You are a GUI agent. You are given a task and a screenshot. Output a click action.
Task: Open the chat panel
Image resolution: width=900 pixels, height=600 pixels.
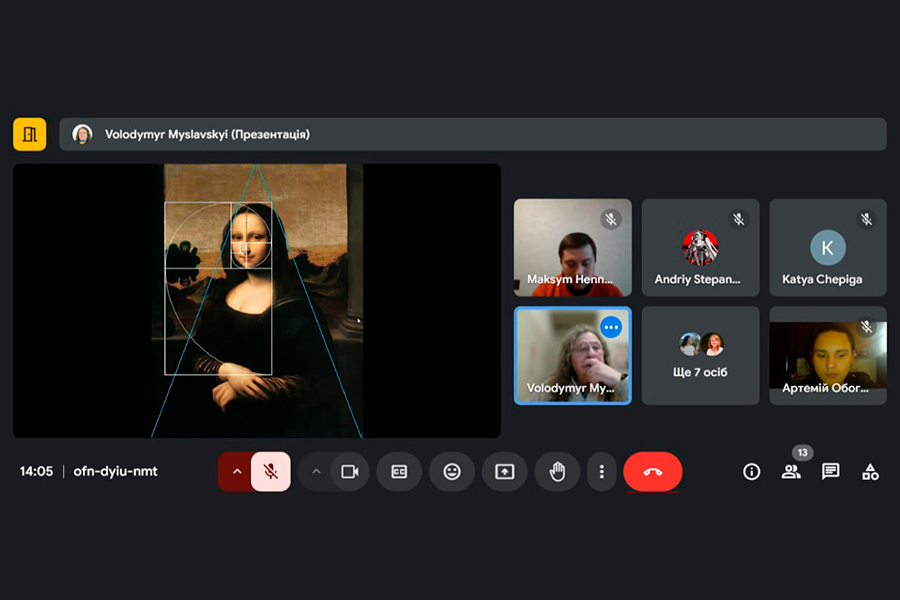[831, 471]
